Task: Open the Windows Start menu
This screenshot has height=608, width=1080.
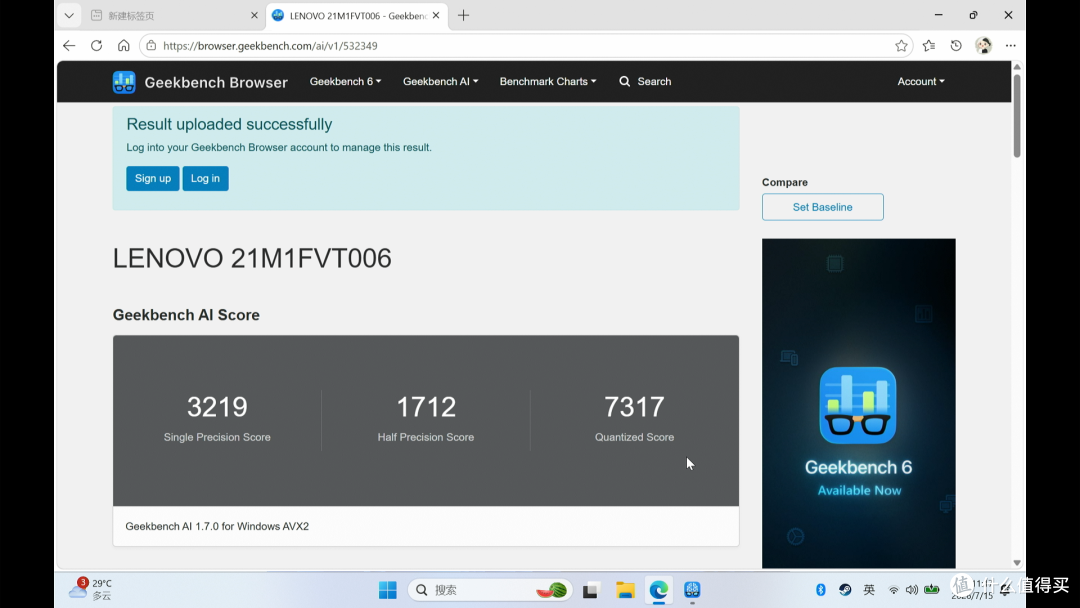Action: click(388, 590)
